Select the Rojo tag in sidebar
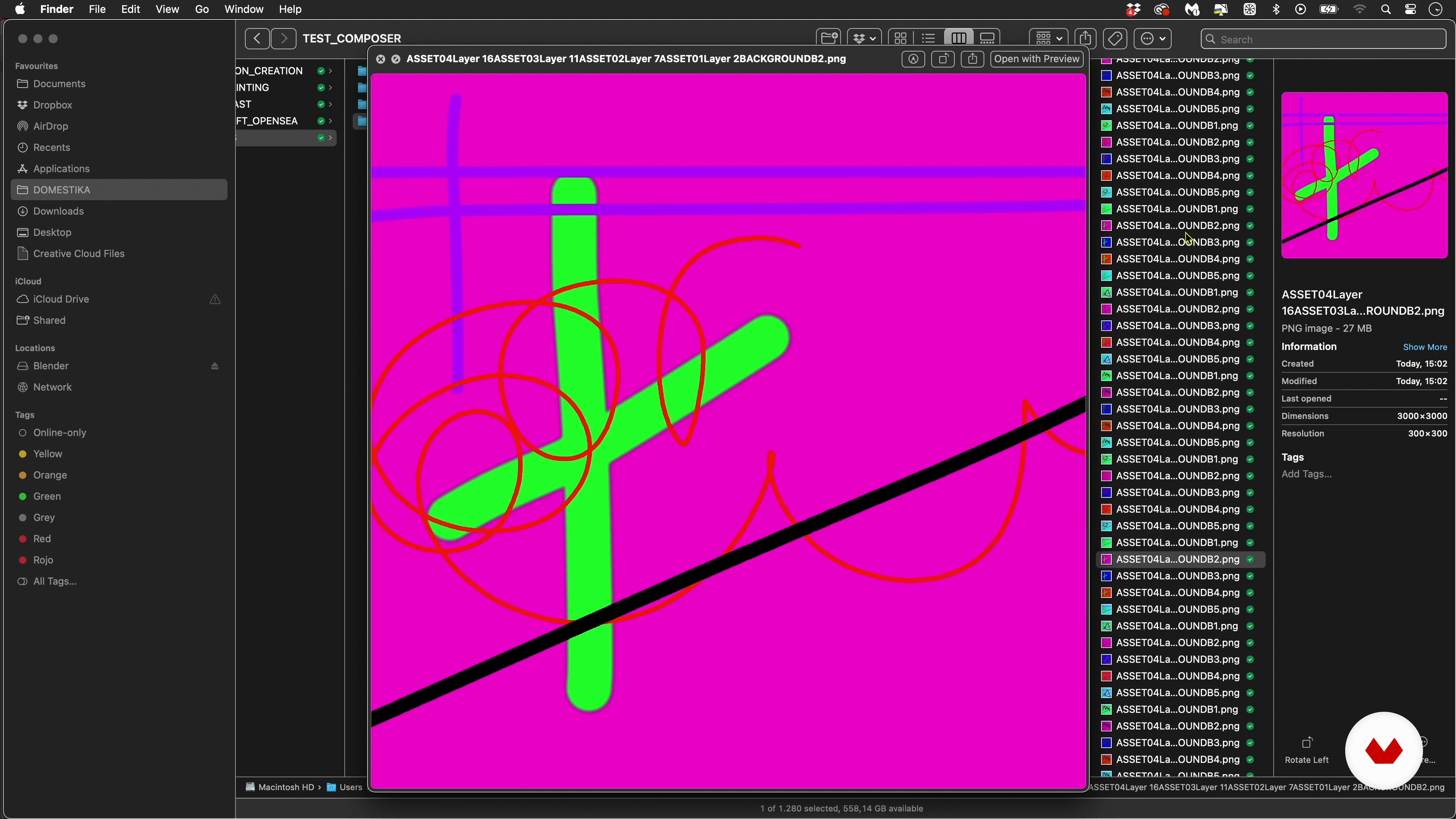The height and width of the screenshot is (819, 1456). pyautogui.click(x=43, y=561)
